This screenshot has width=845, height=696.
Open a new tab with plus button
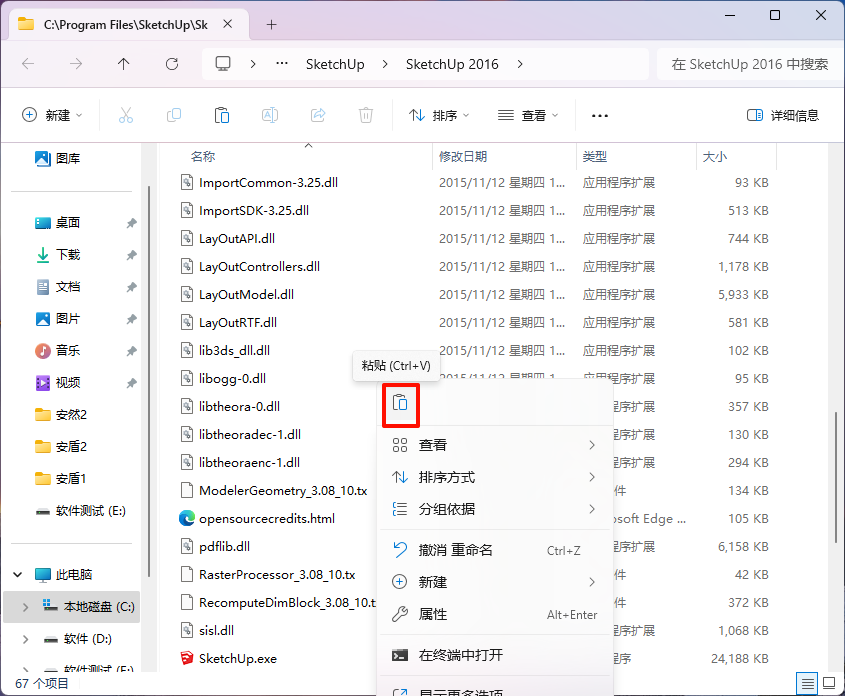tap(272, 24)
